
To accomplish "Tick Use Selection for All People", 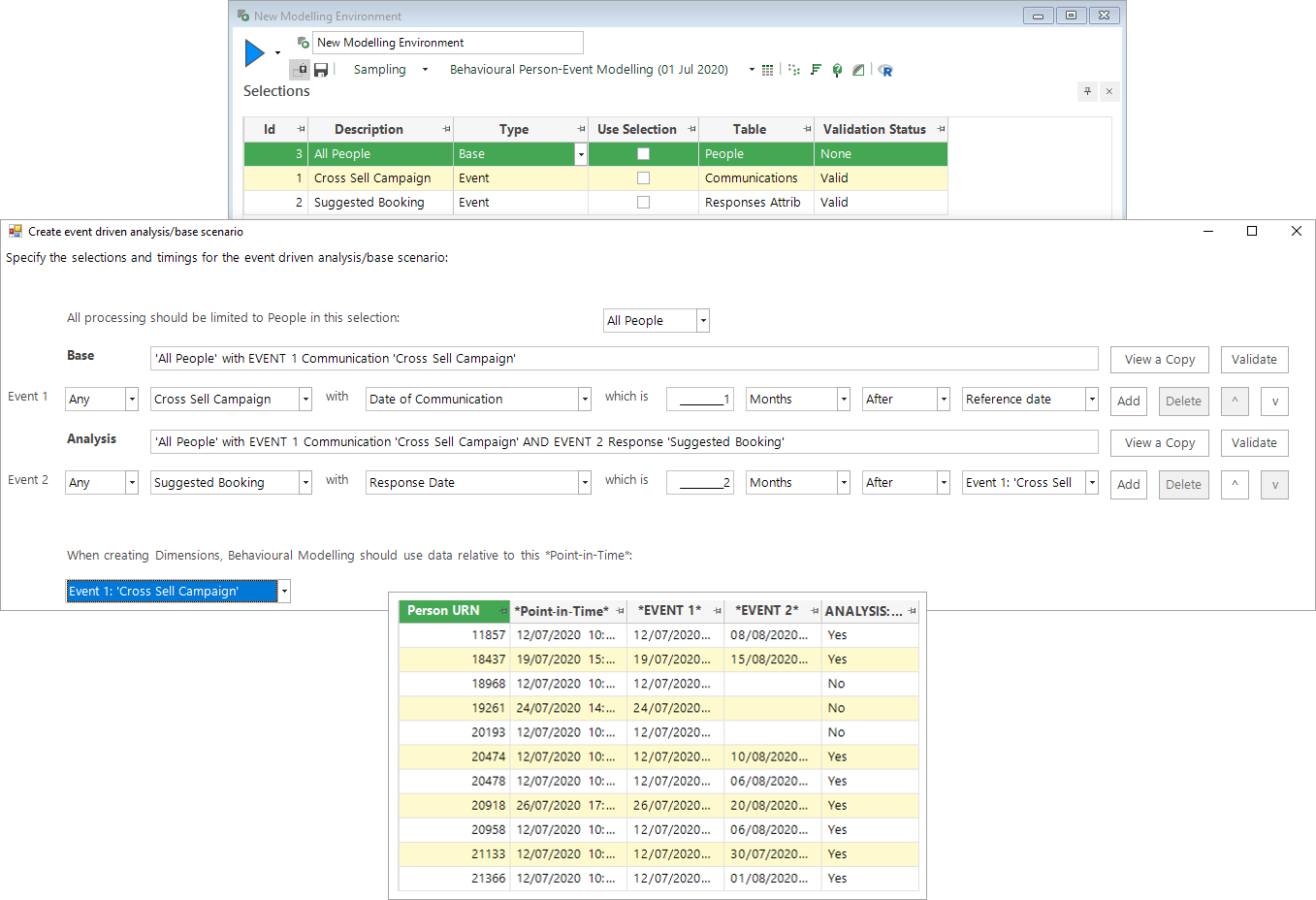I will [643, 154].
